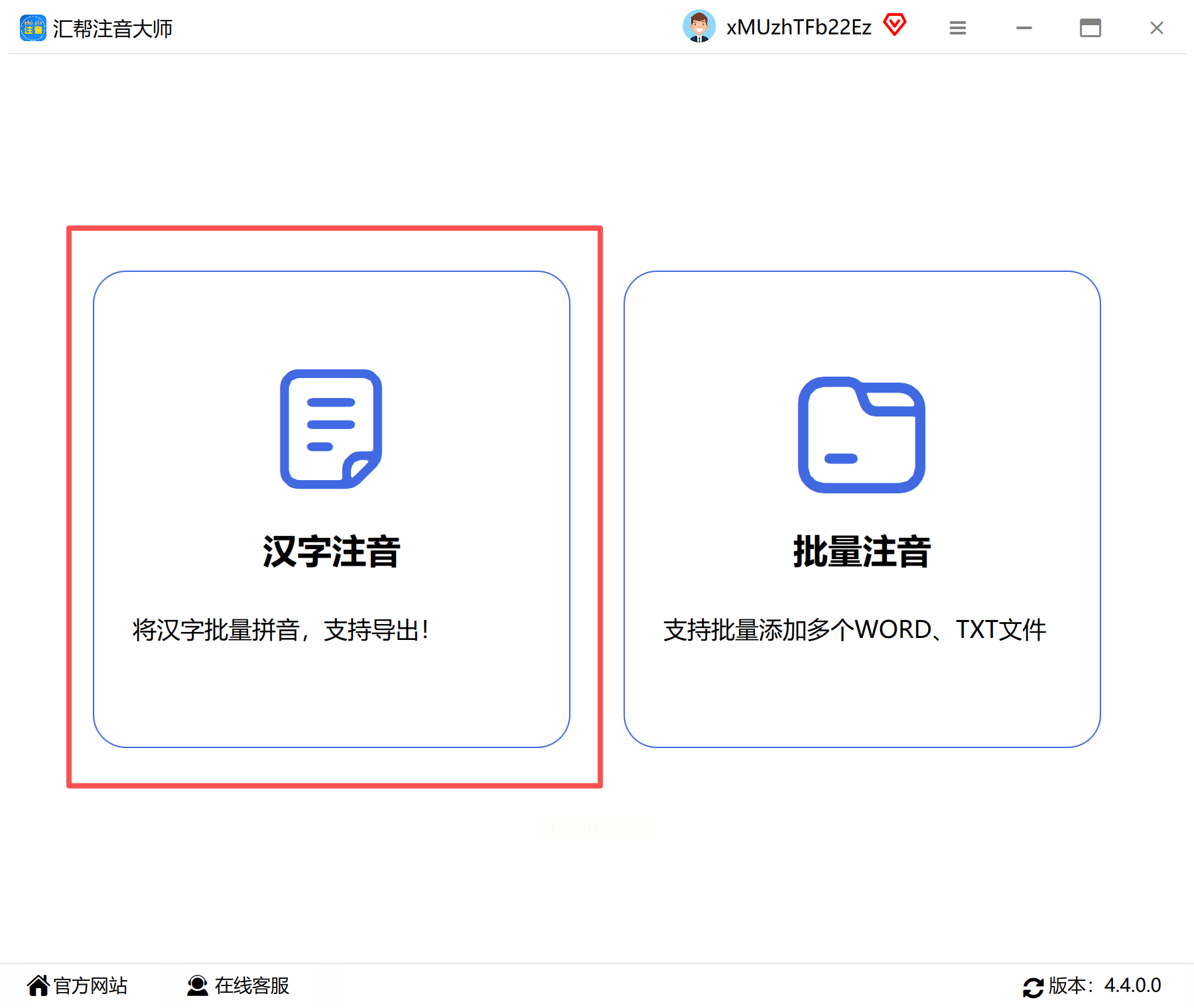Click the username xMUzhTFb22Ez
Screen dimensions: 1194x1008
799,27
